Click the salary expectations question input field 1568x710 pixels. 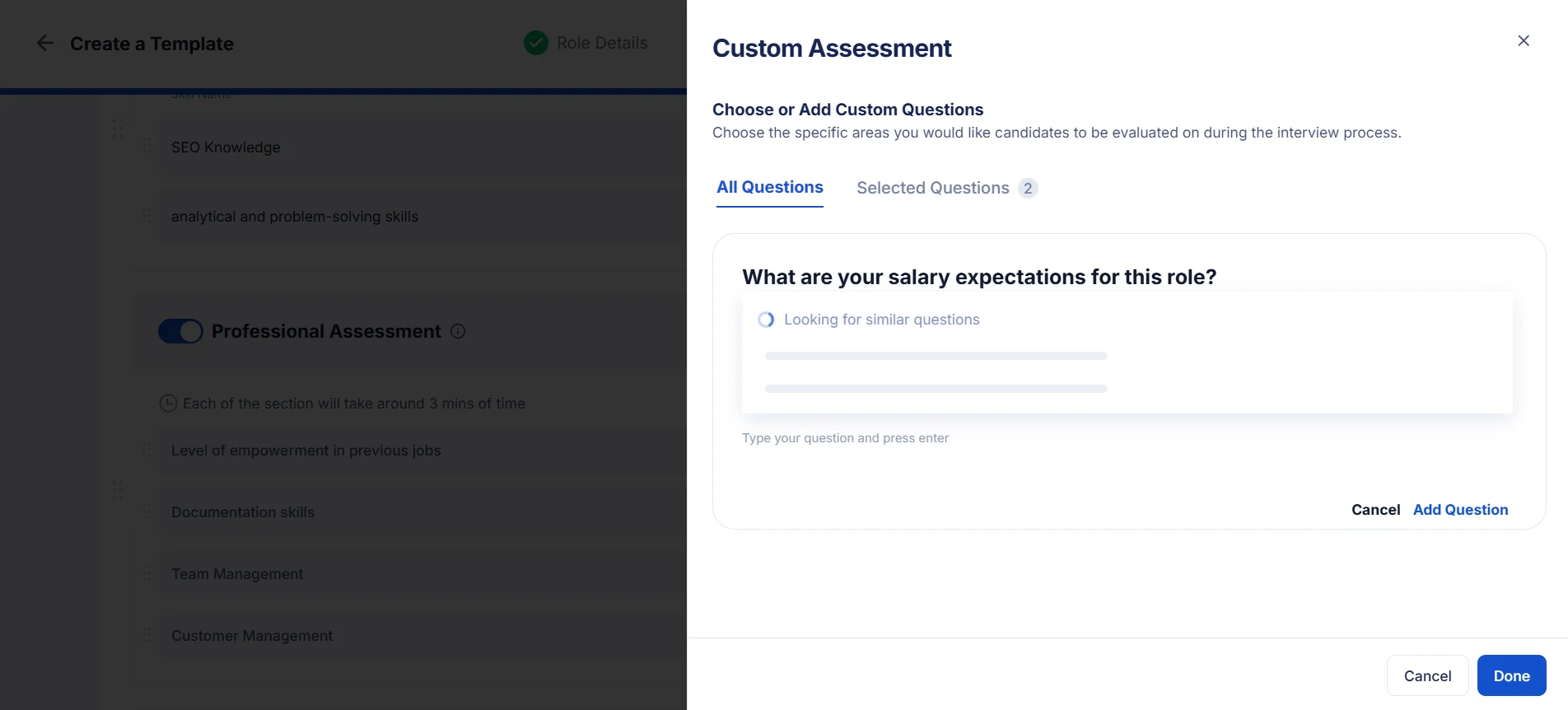[x=979, y=277]
